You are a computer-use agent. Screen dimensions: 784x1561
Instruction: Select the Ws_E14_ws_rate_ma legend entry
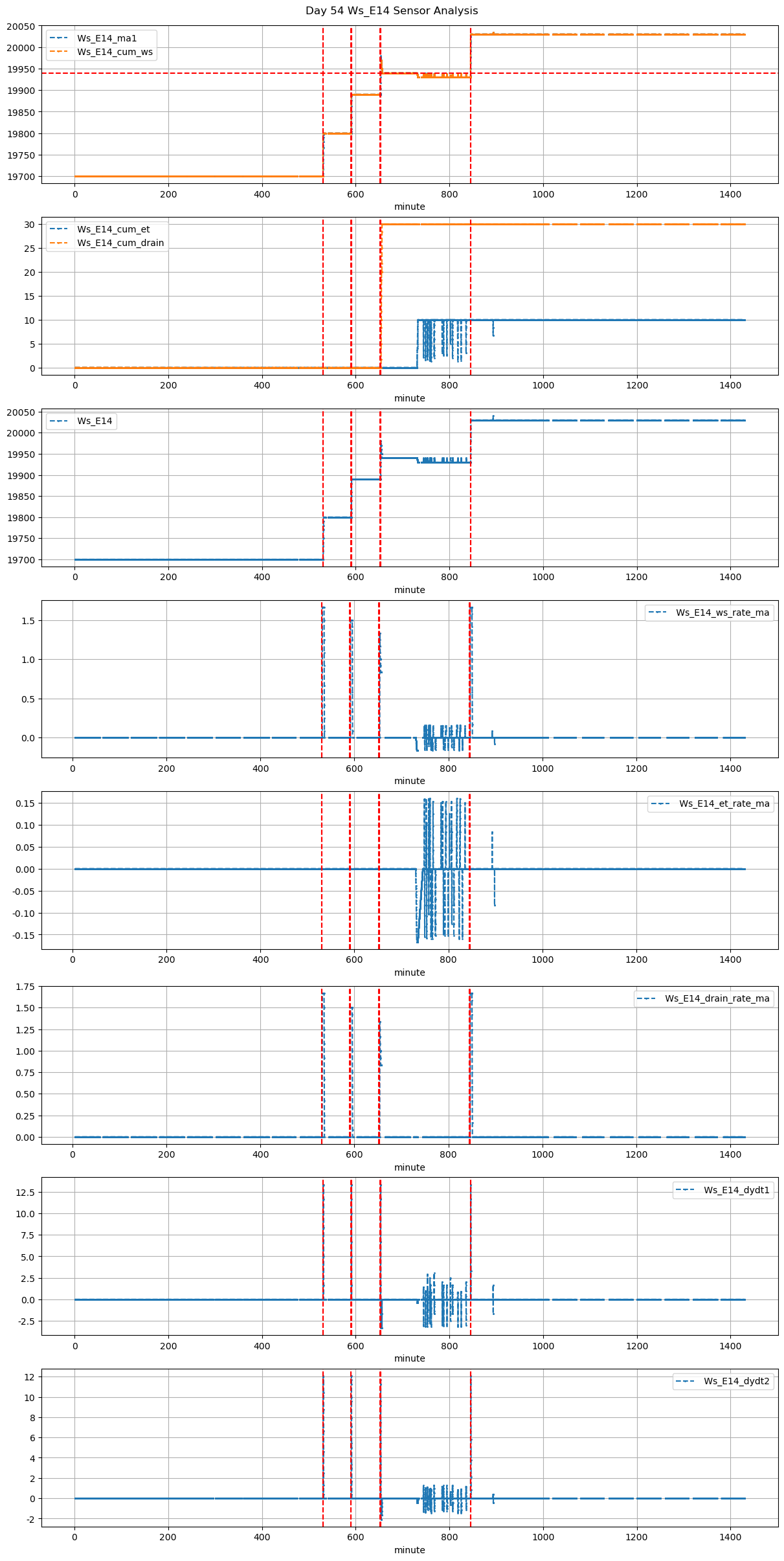coord(722,612)
